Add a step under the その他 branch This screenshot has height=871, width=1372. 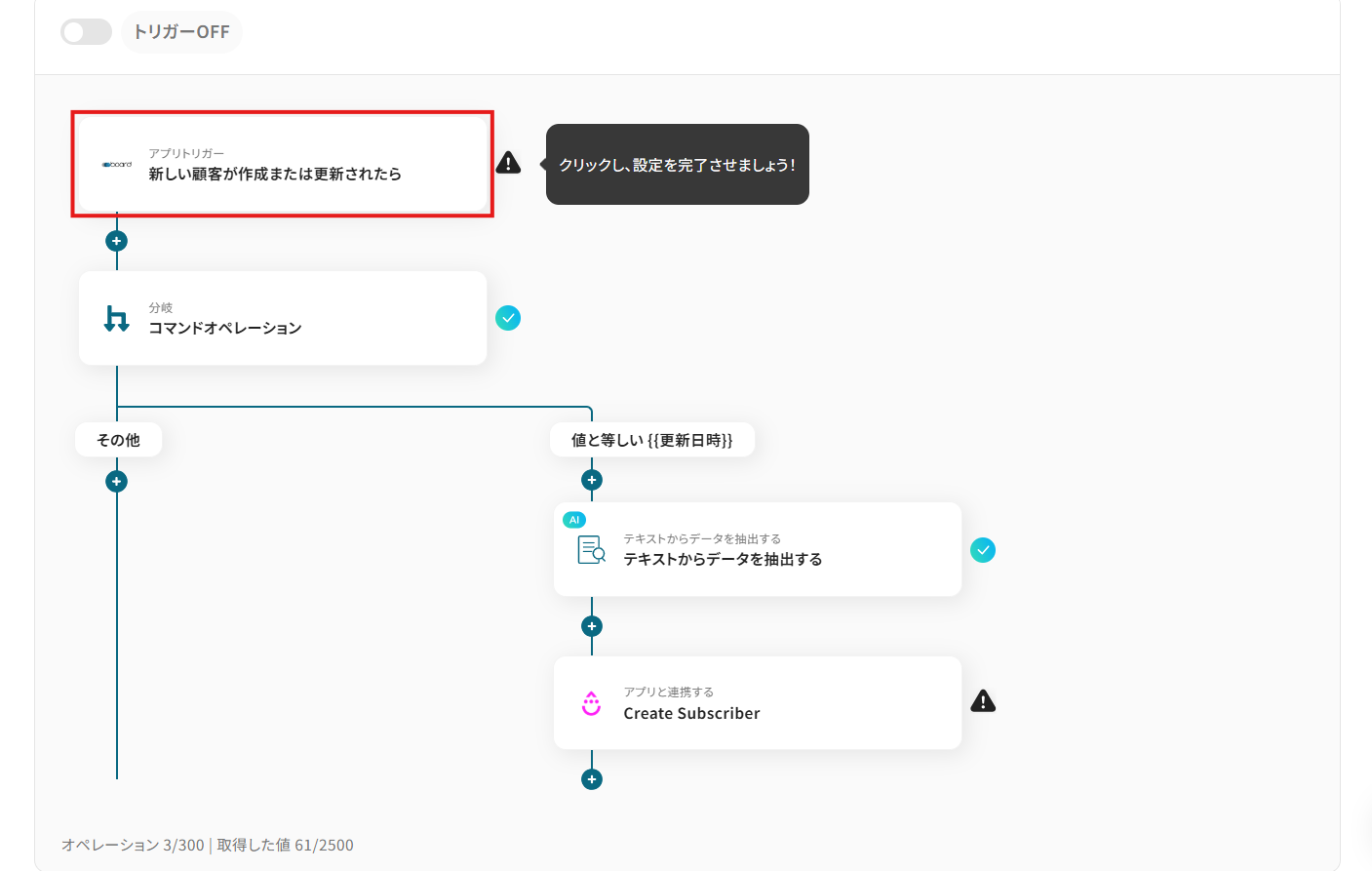pos(117,481)
